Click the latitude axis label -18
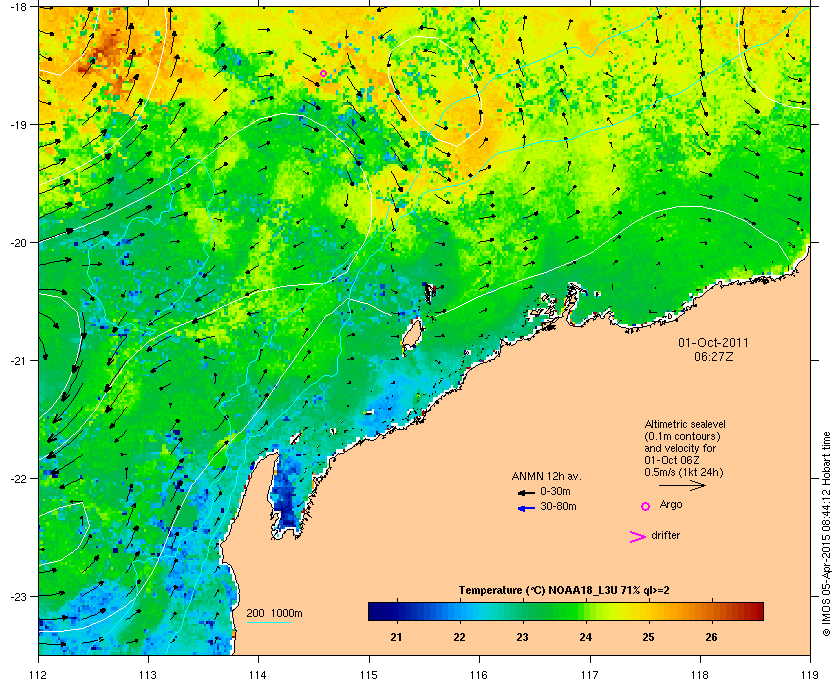This screenshot has height=680, width=840. coord(18,6)
